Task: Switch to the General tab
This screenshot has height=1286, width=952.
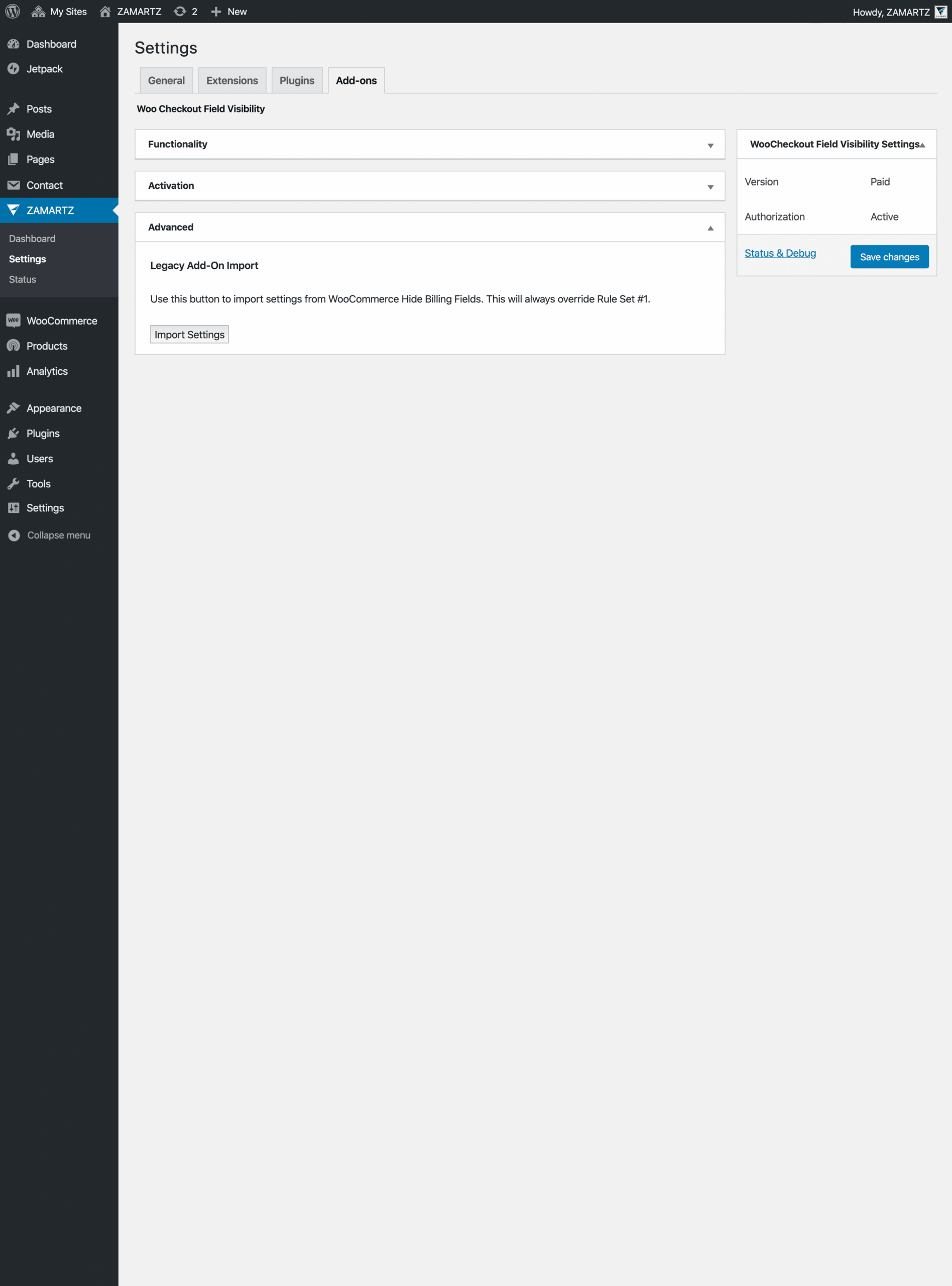Action: (x=166, y=80)
